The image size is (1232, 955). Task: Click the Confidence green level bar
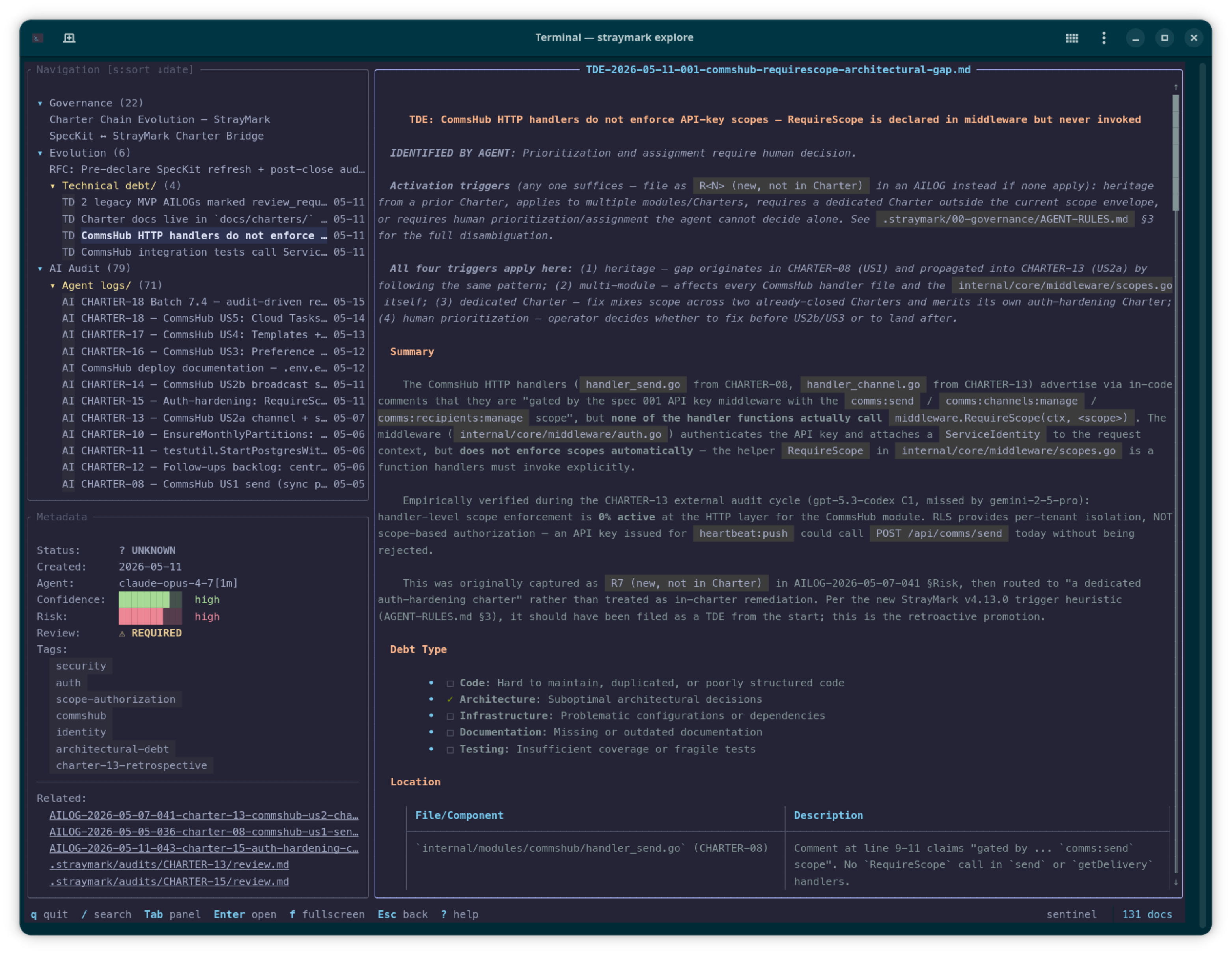click(150, 600)
